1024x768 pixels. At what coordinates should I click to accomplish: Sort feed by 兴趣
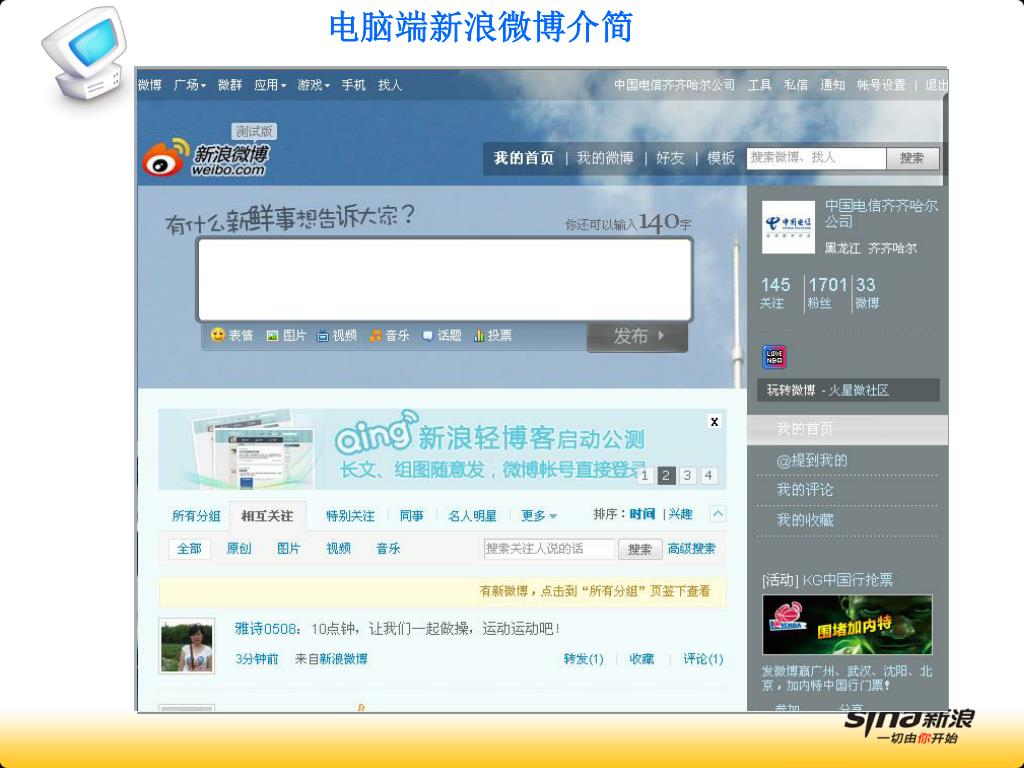pos(680,514)
